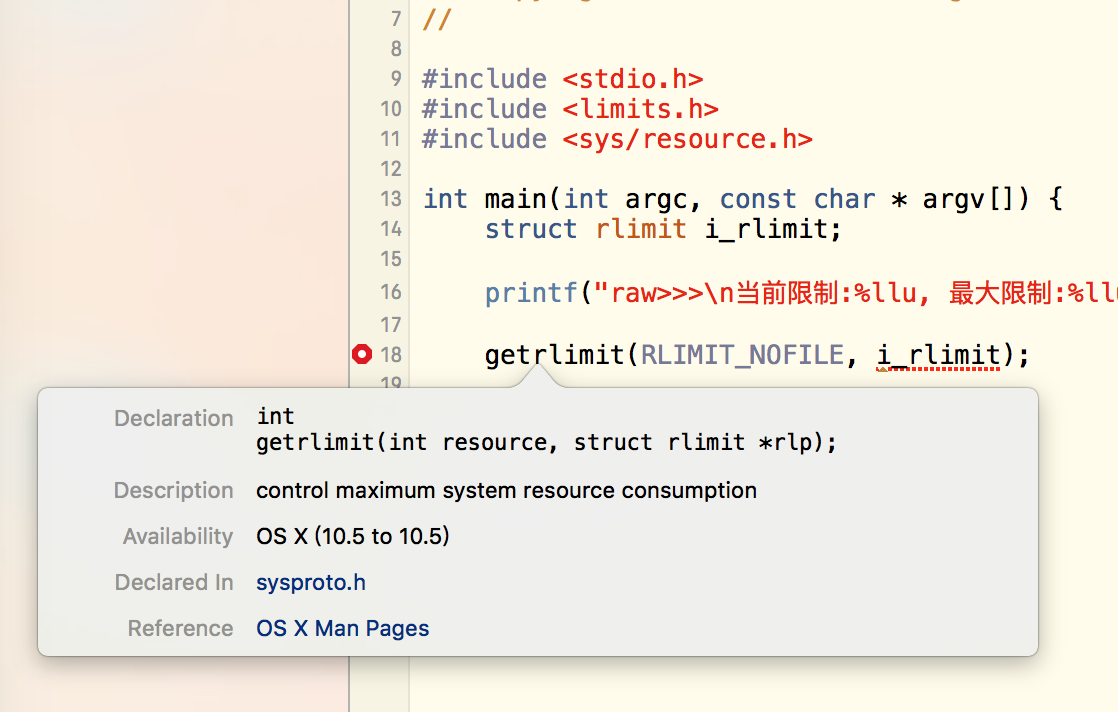Click the <stdio.h> include on line 9

tap(632, 78)
